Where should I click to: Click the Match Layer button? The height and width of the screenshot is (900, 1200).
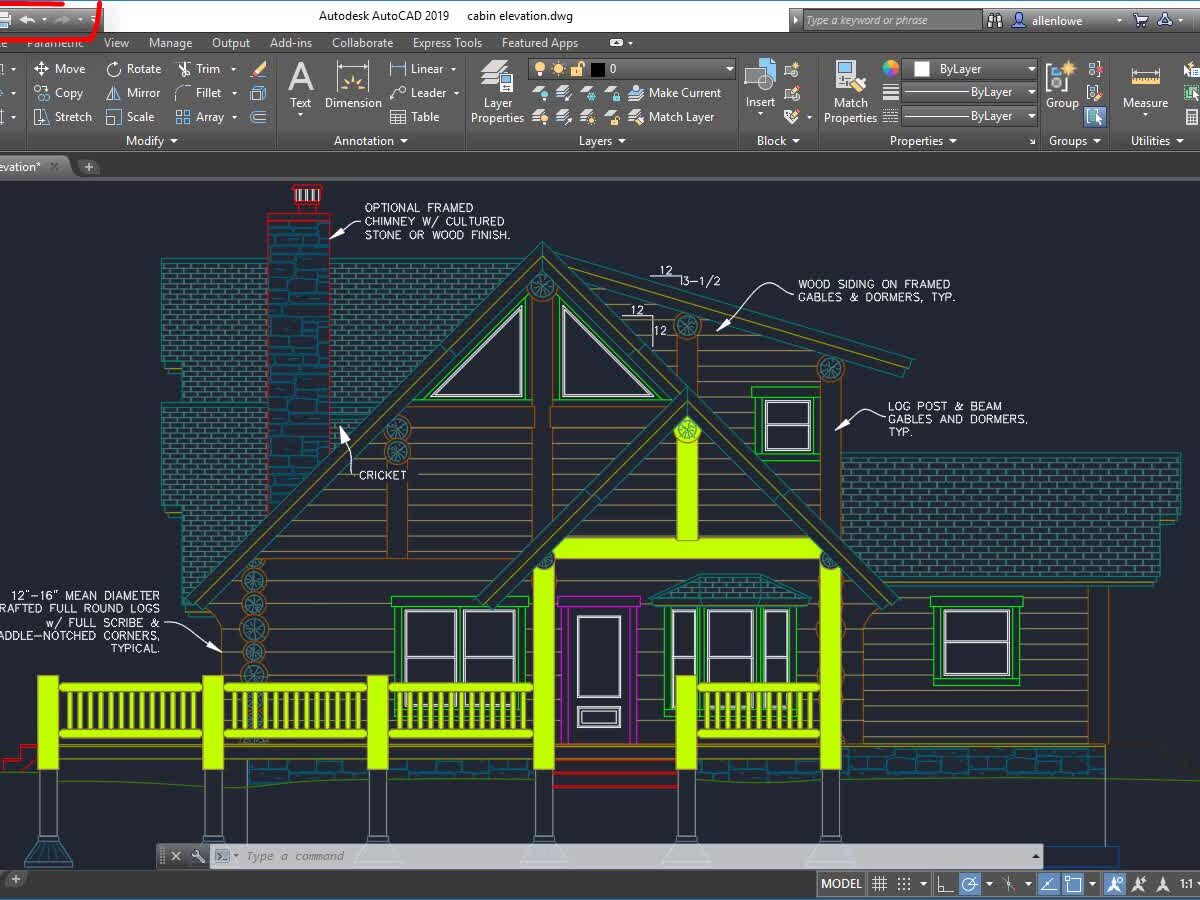pos(671,117)
